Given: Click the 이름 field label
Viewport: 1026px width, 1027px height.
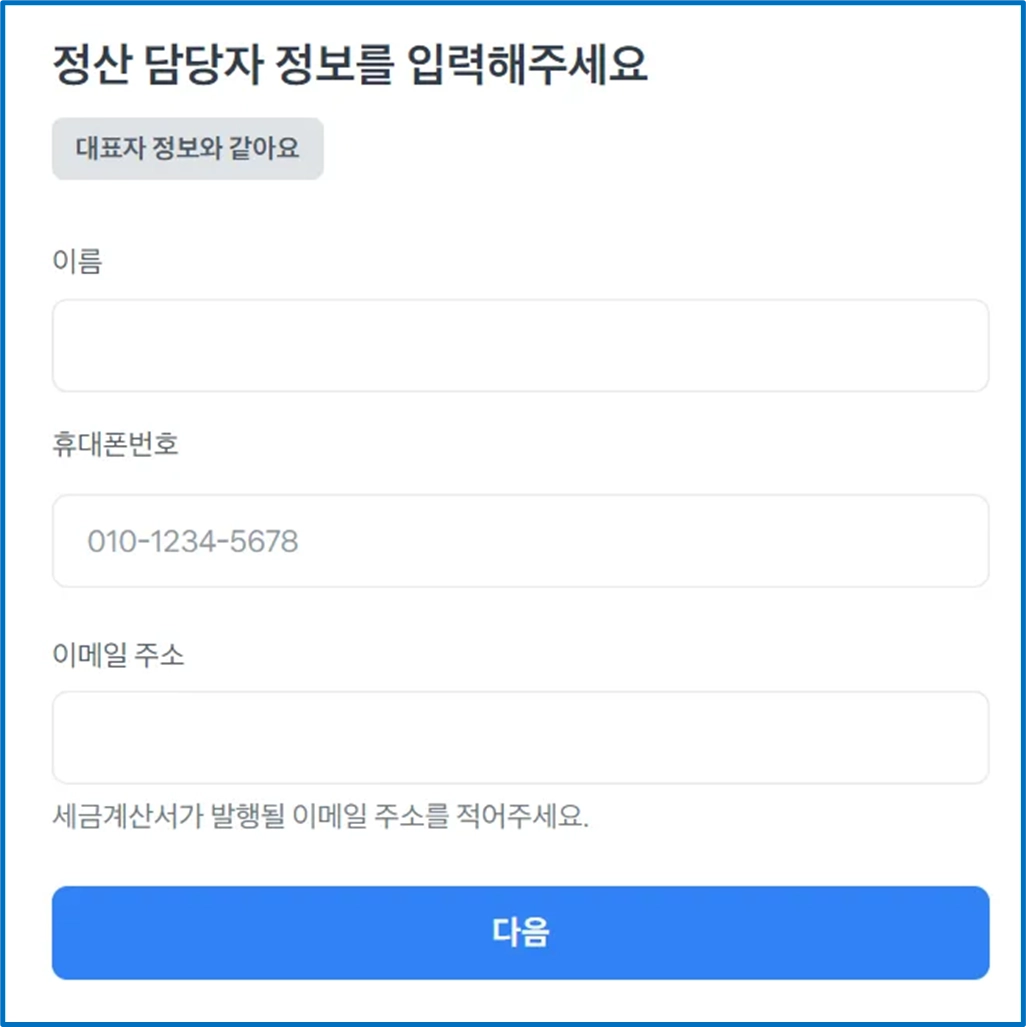Looking at the screenshot, I should [x=77, y=261].
